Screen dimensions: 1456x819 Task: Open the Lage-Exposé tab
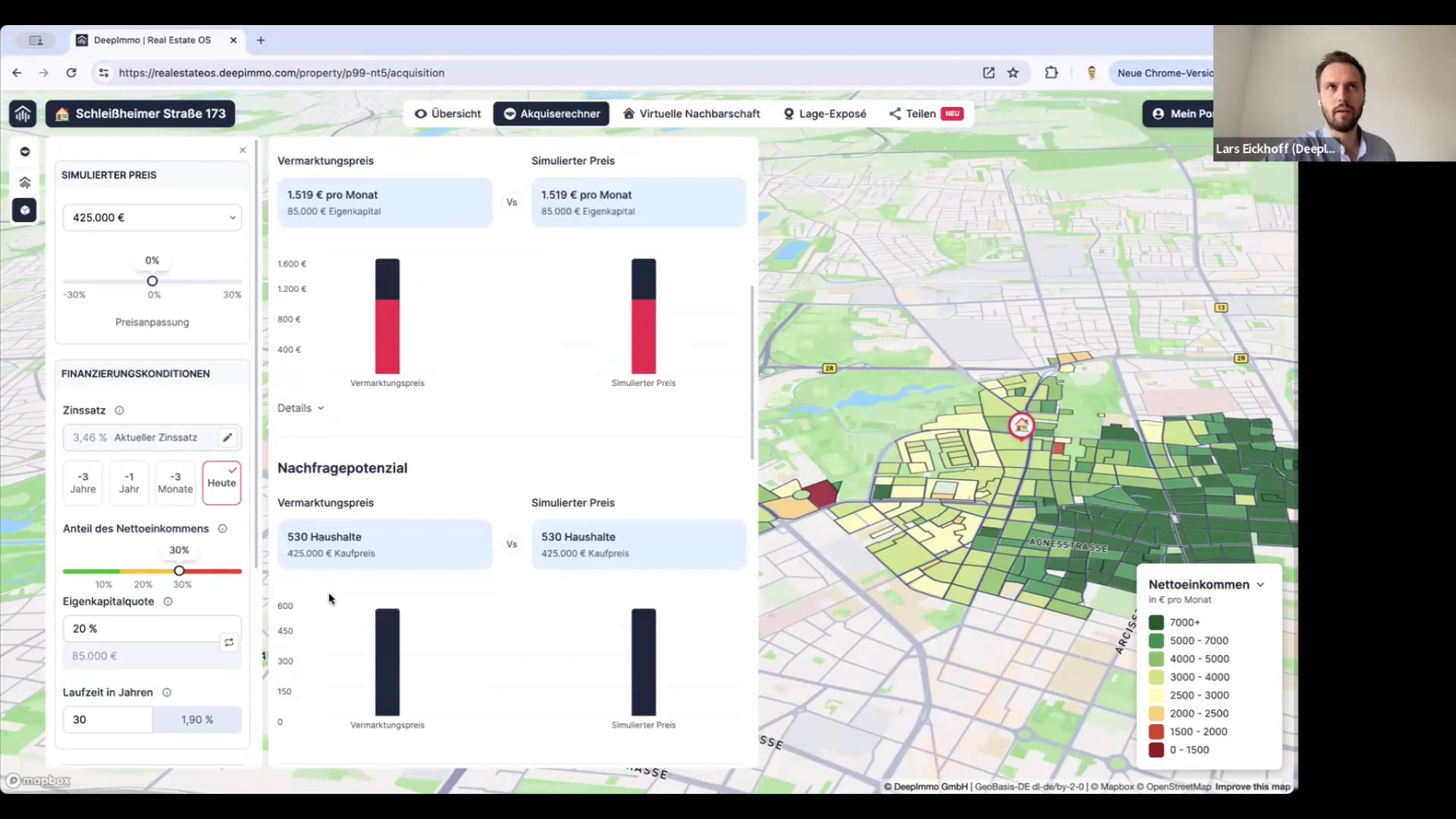(824, 114)
